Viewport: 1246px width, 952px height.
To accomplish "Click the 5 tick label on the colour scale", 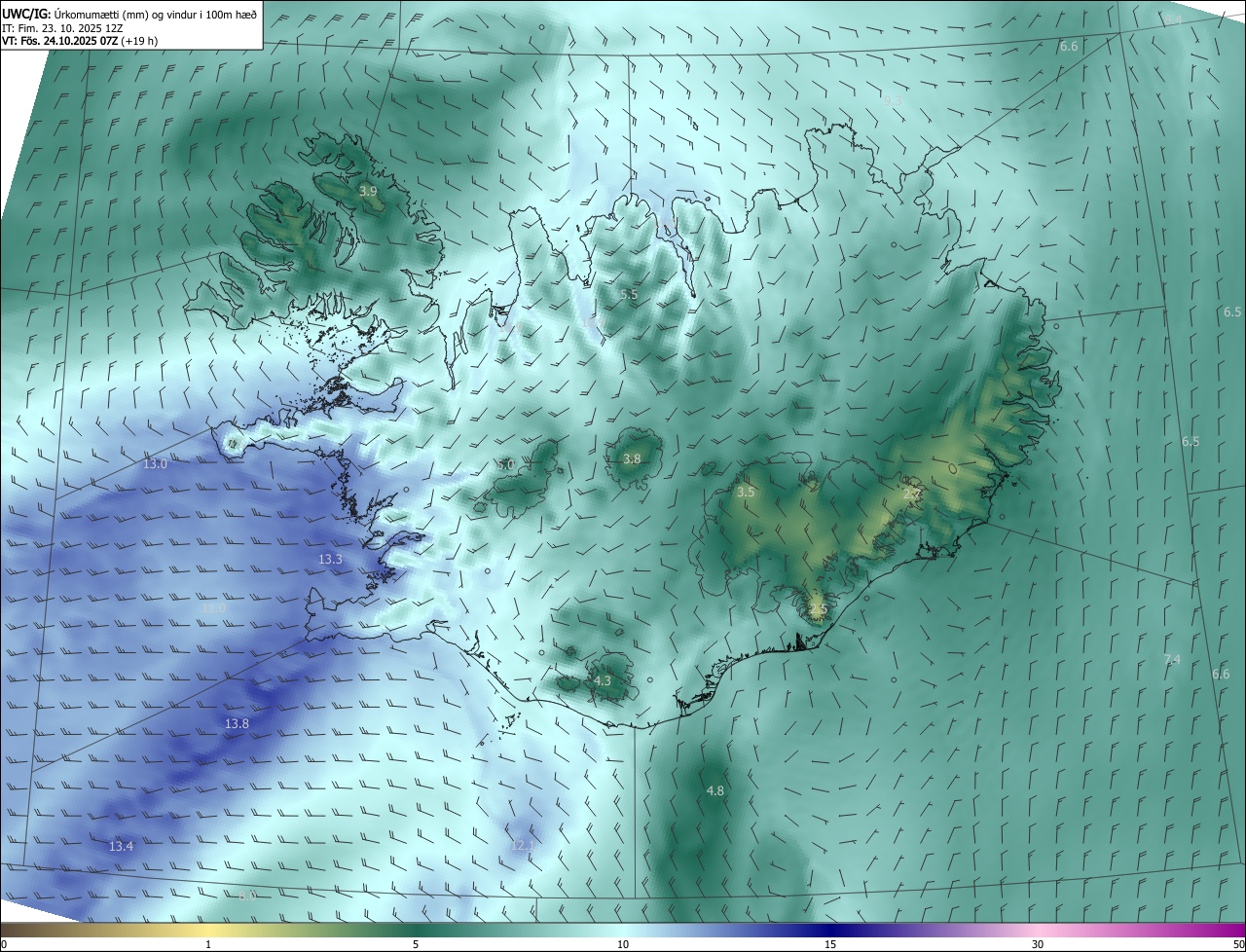I will 416,944.
